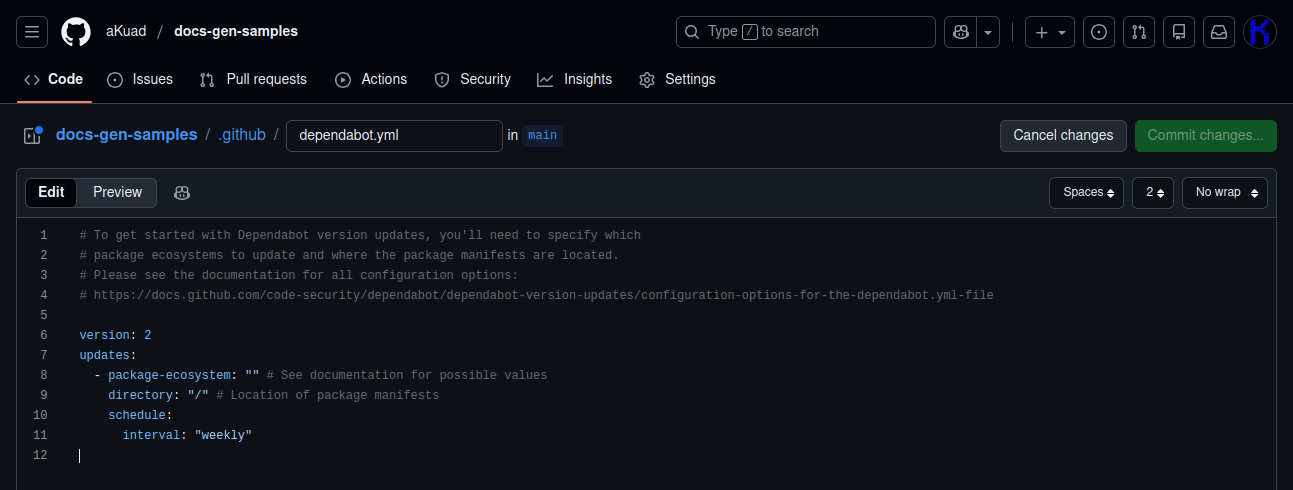Cancel changes to the file
This screenshot has width=1293, height=490.
1063,135
